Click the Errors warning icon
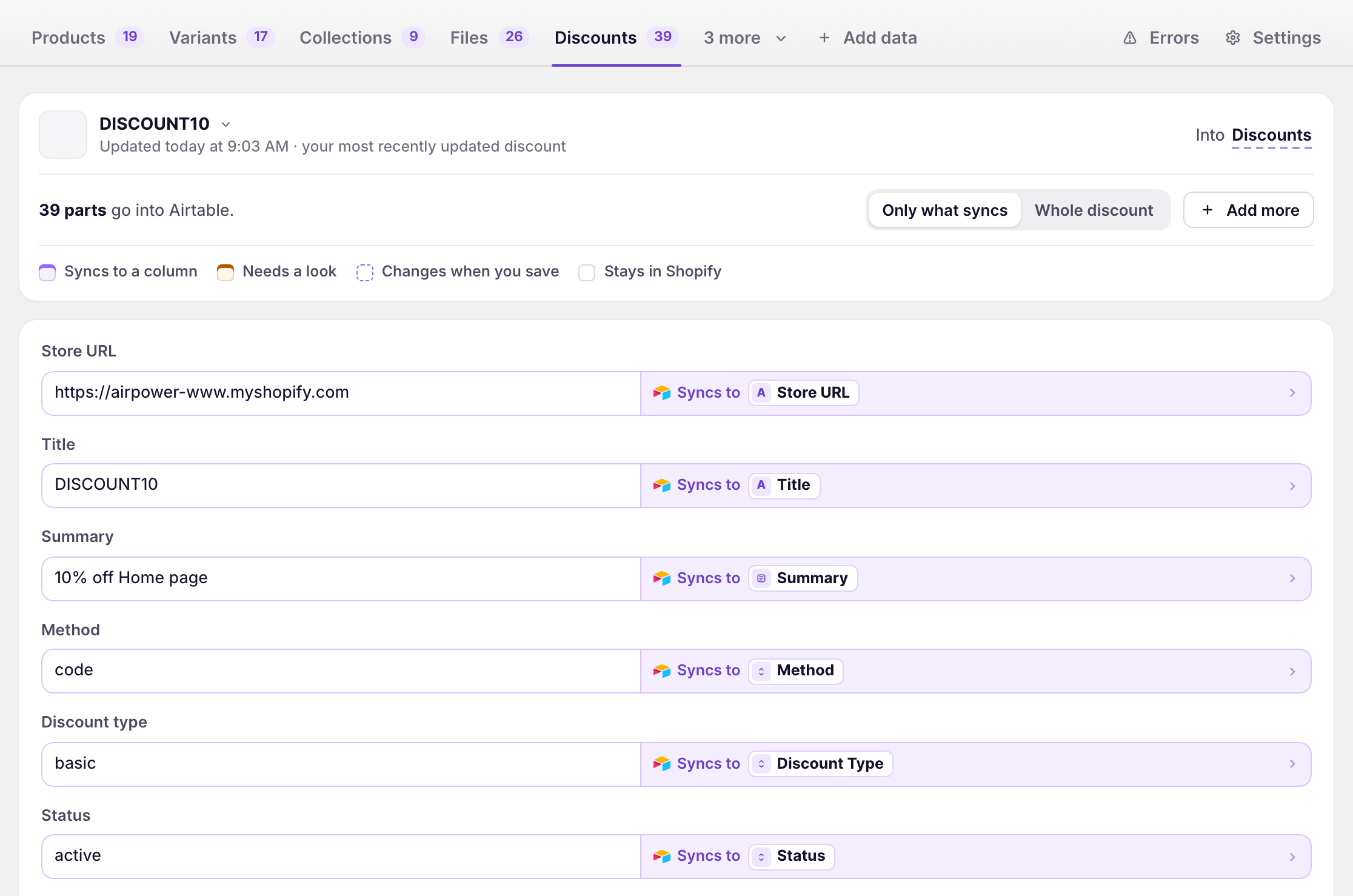Image resolution: width=1353 pixels, height=896 pixels. click(x=1130, y=38)
